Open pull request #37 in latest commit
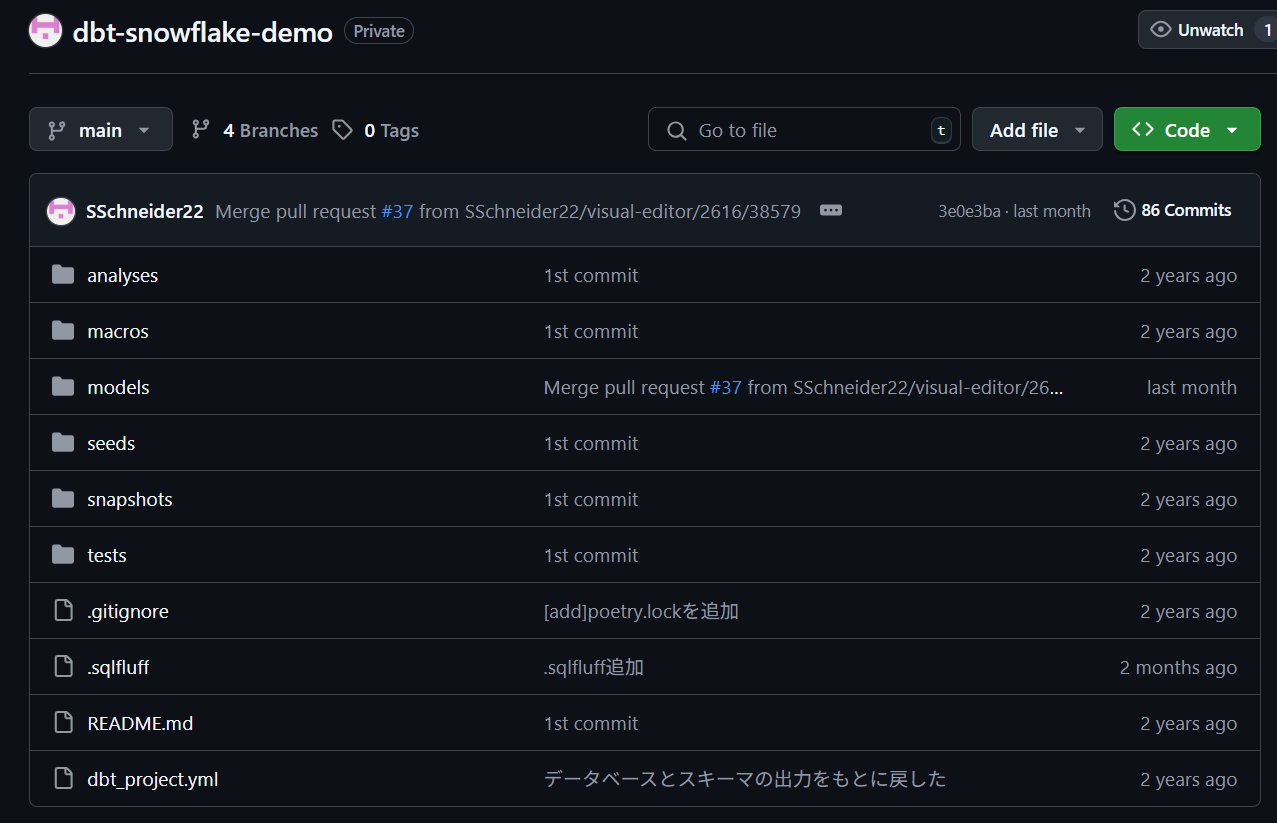Screen dimensions: 1277x823 pyautogui.click(x=397, y=212)
